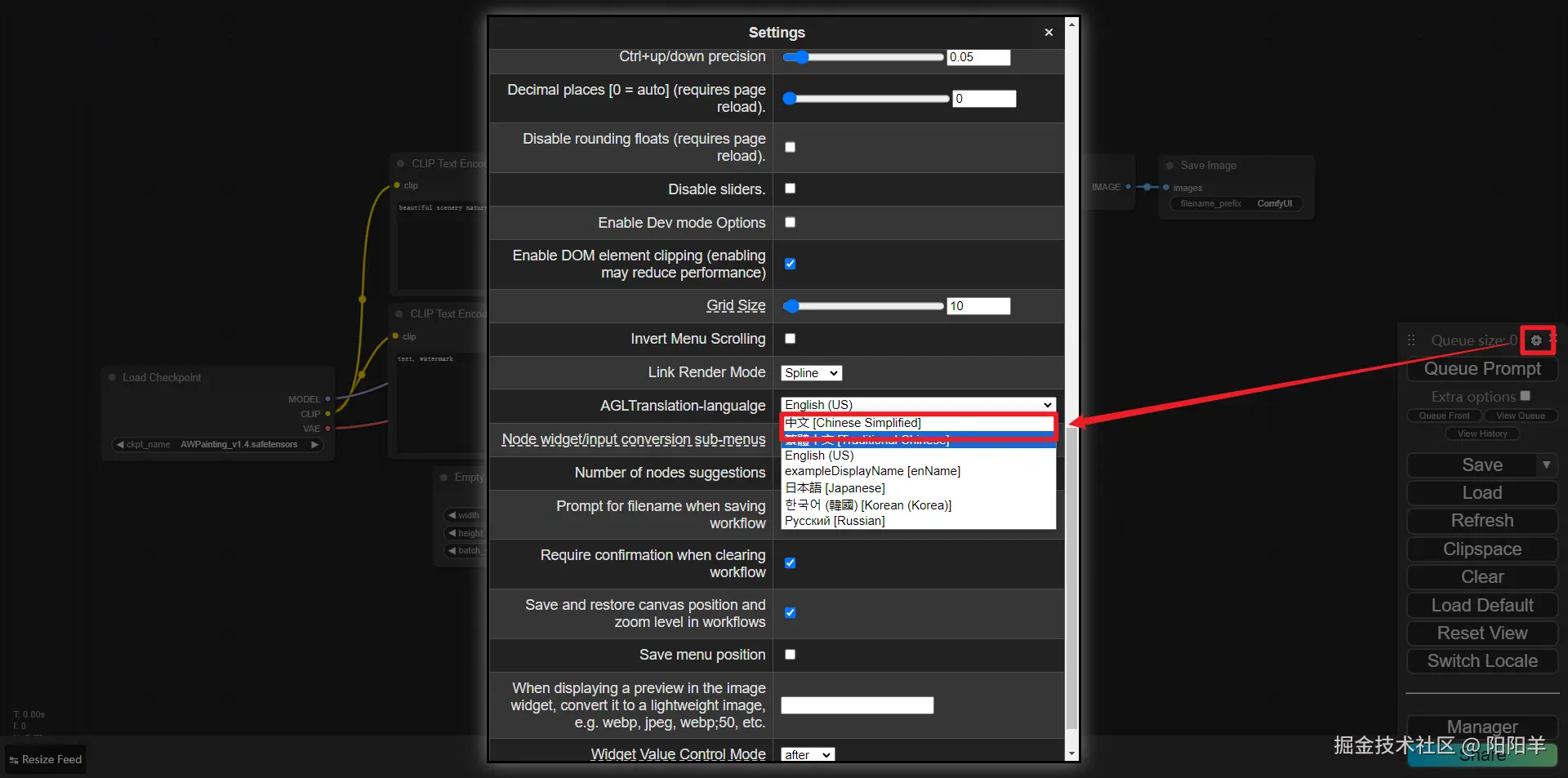
Task: Click the VAE output dot
Action: coord(327,429)
